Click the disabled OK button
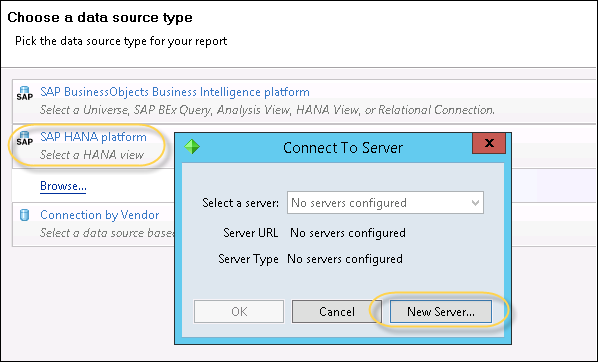Screen dimensions: 598x362 (x=239, y=312)
